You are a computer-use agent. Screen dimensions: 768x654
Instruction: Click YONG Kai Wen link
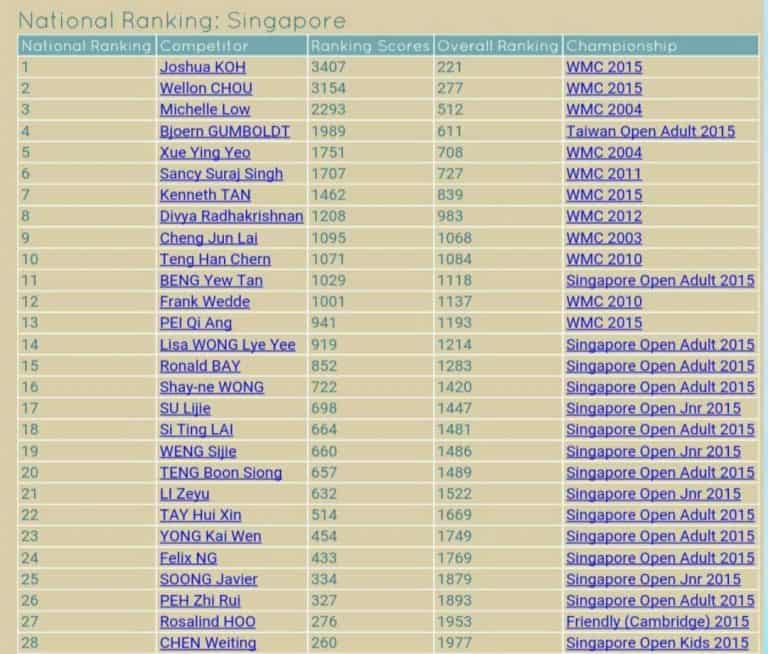(x=210, y=536)
